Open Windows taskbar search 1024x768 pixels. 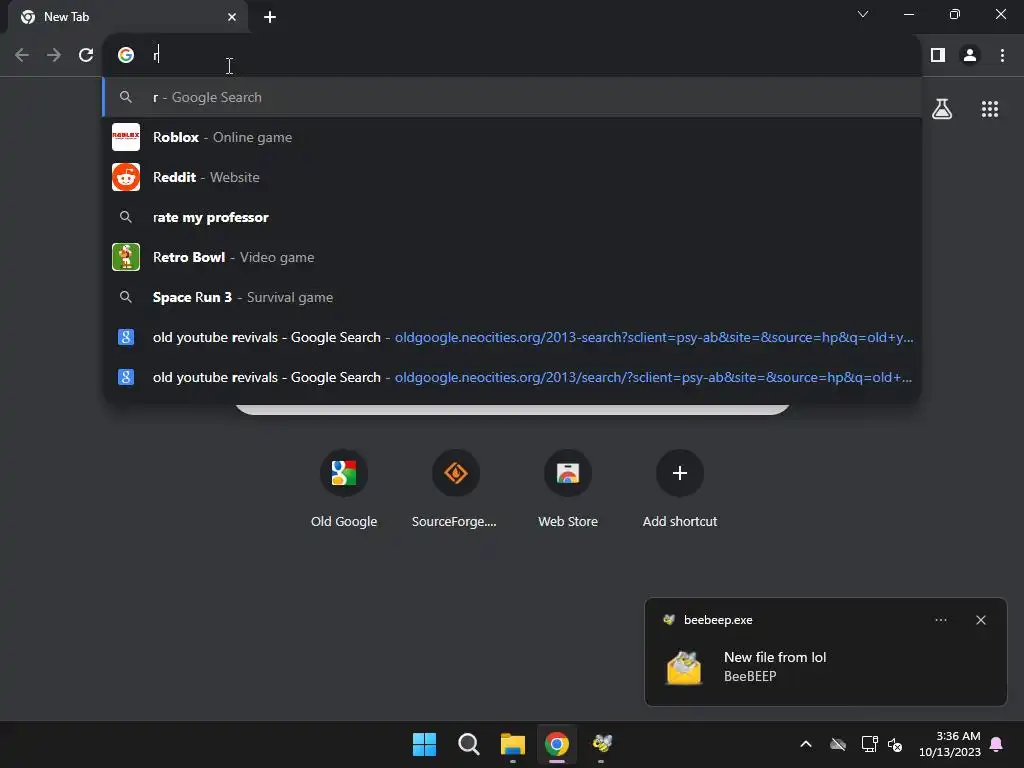pos(468,744)
